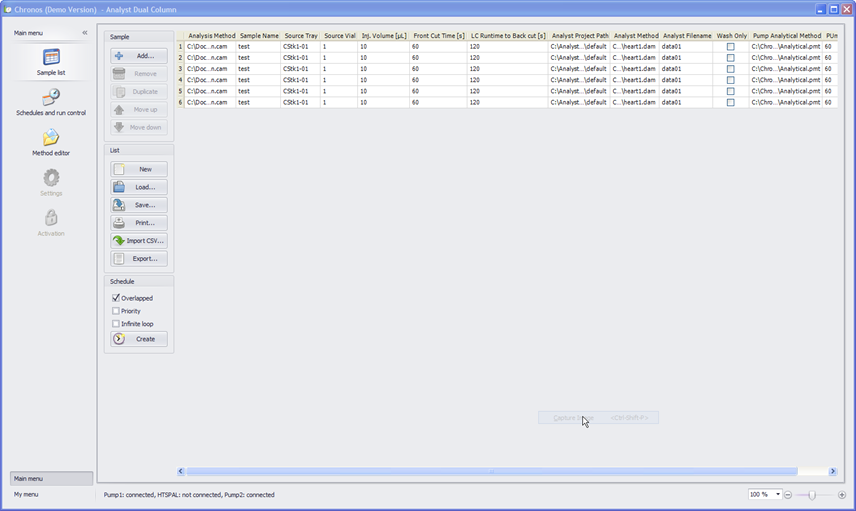Click the Duplicate sample button

click(139, 92)
